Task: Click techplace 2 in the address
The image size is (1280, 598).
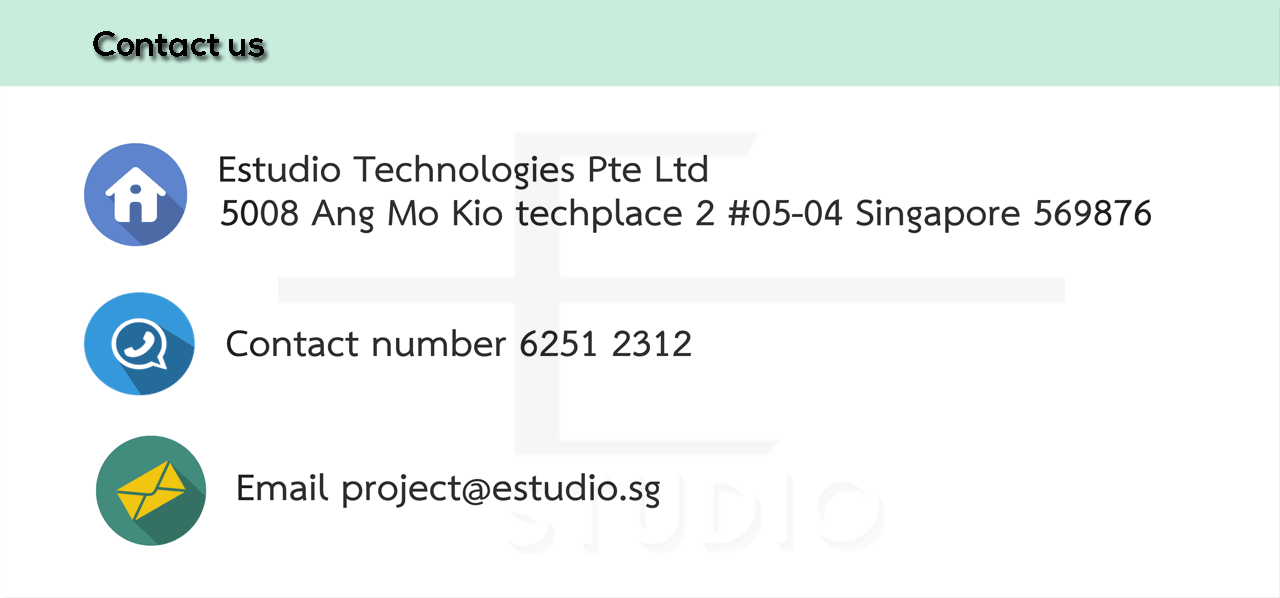Action: coord(616,214)
